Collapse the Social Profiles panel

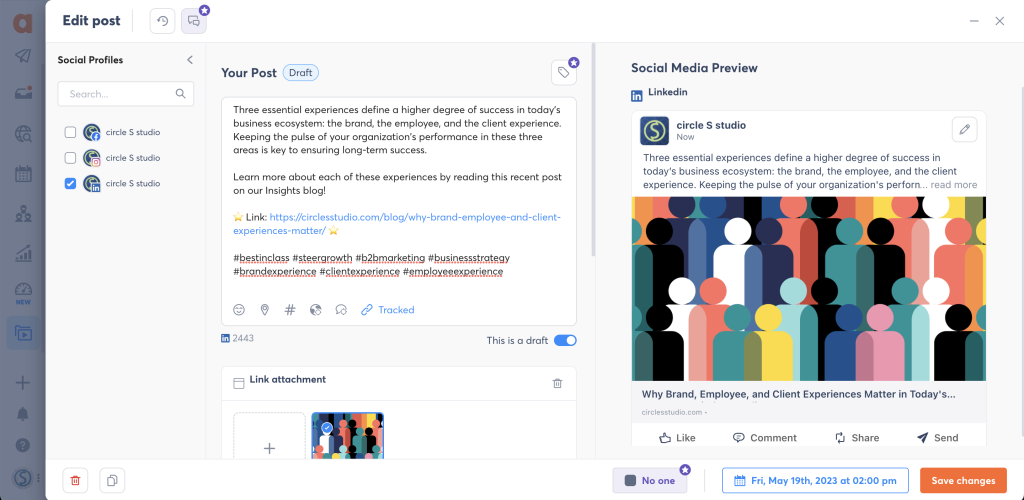(190, 60)
